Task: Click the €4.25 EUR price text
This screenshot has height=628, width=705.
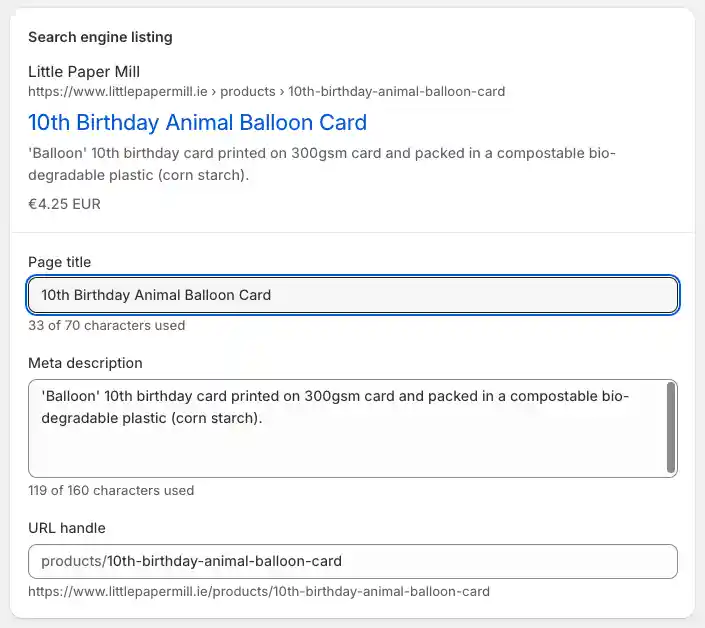Action: (x=64, y=204)
